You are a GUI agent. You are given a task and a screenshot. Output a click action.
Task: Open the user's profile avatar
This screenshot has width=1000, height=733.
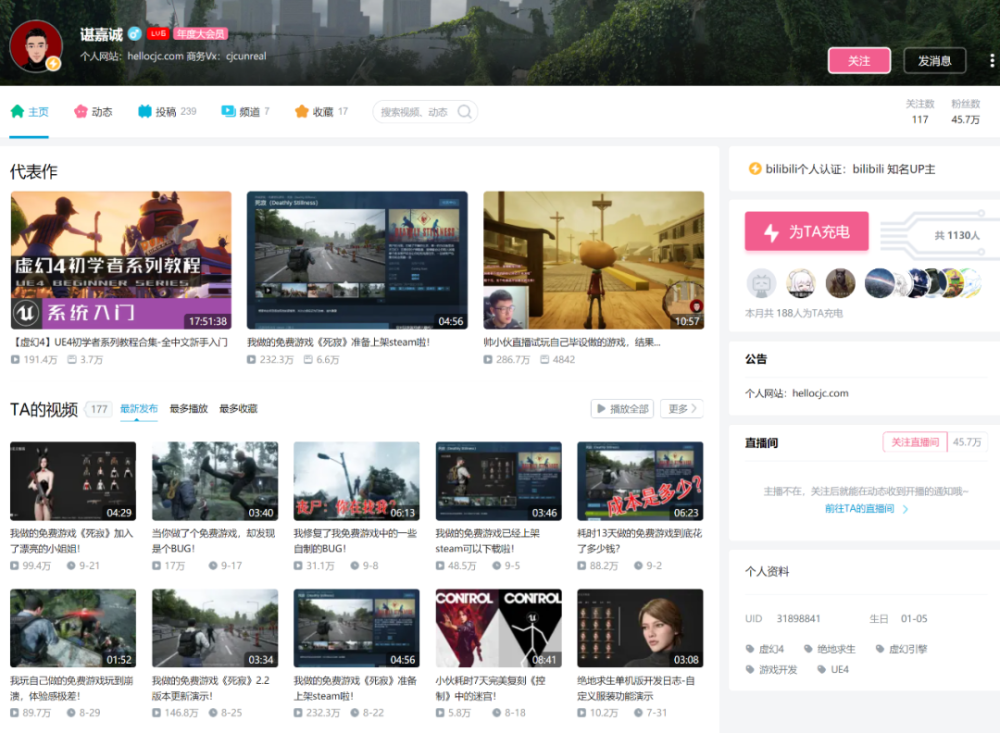click(36, 46)
